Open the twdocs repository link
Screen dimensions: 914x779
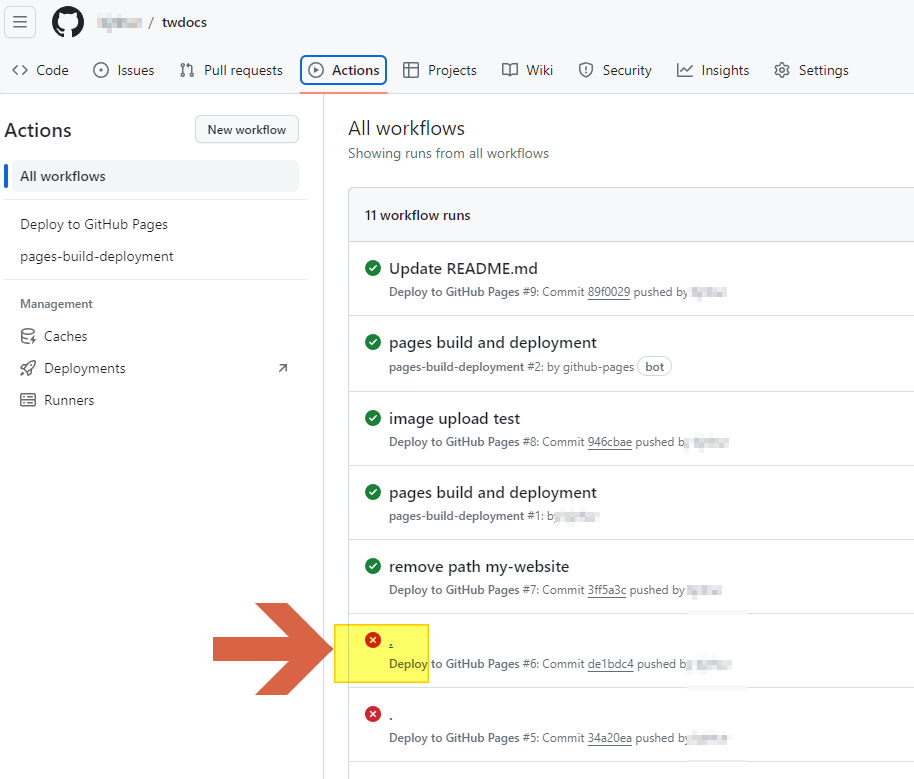coord(184,22)
